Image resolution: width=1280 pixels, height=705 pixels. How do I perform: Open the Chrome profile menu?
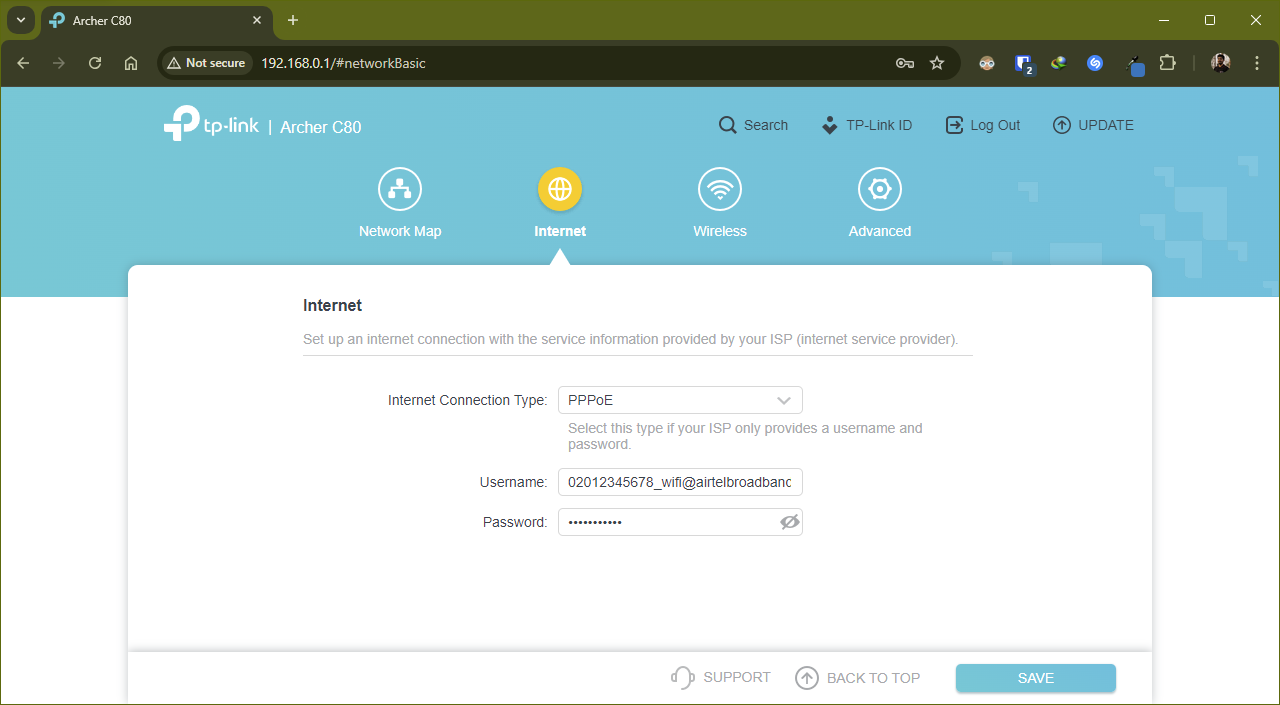click(1220, 62)
